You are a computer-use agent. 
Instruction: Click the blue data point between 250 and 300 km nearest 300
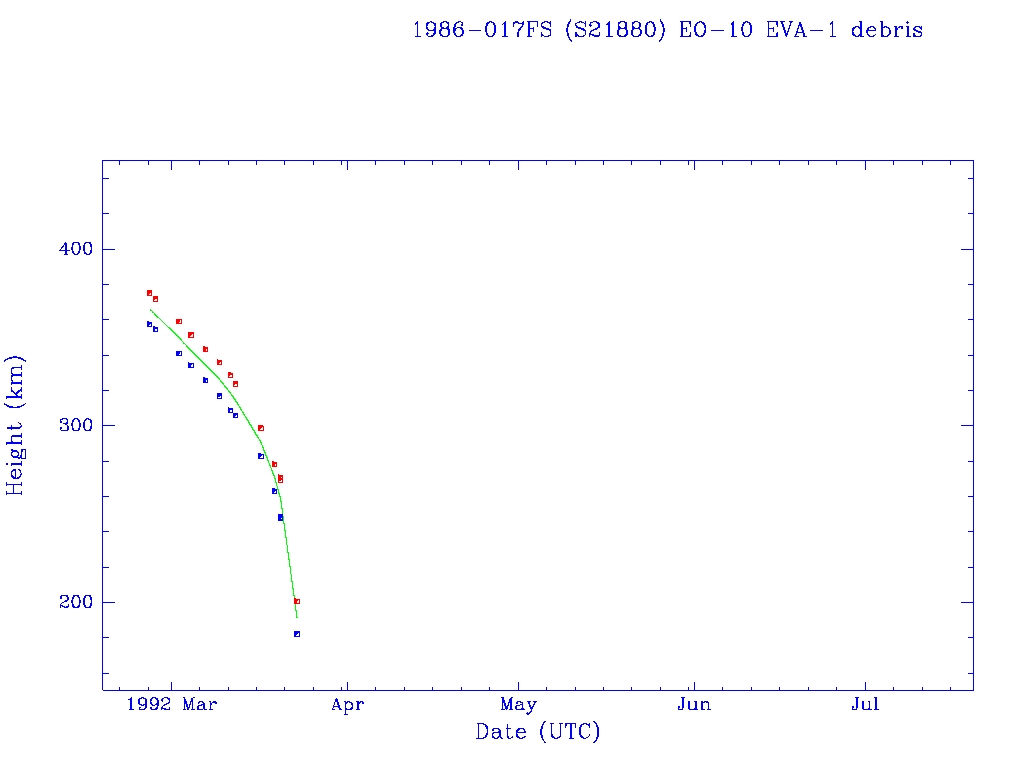261,456
